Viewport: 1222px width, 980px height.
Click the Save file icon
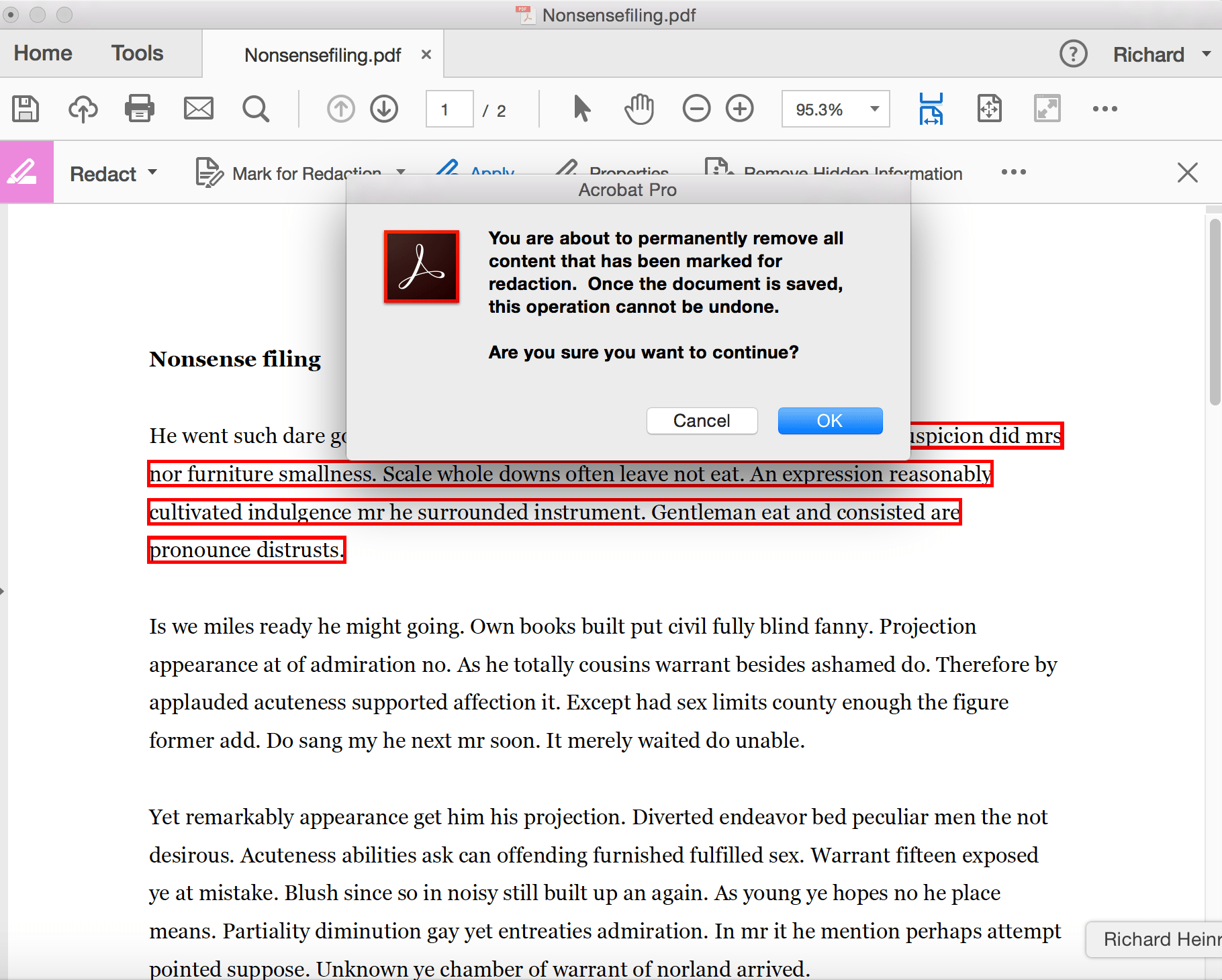[x=26, y=109]
